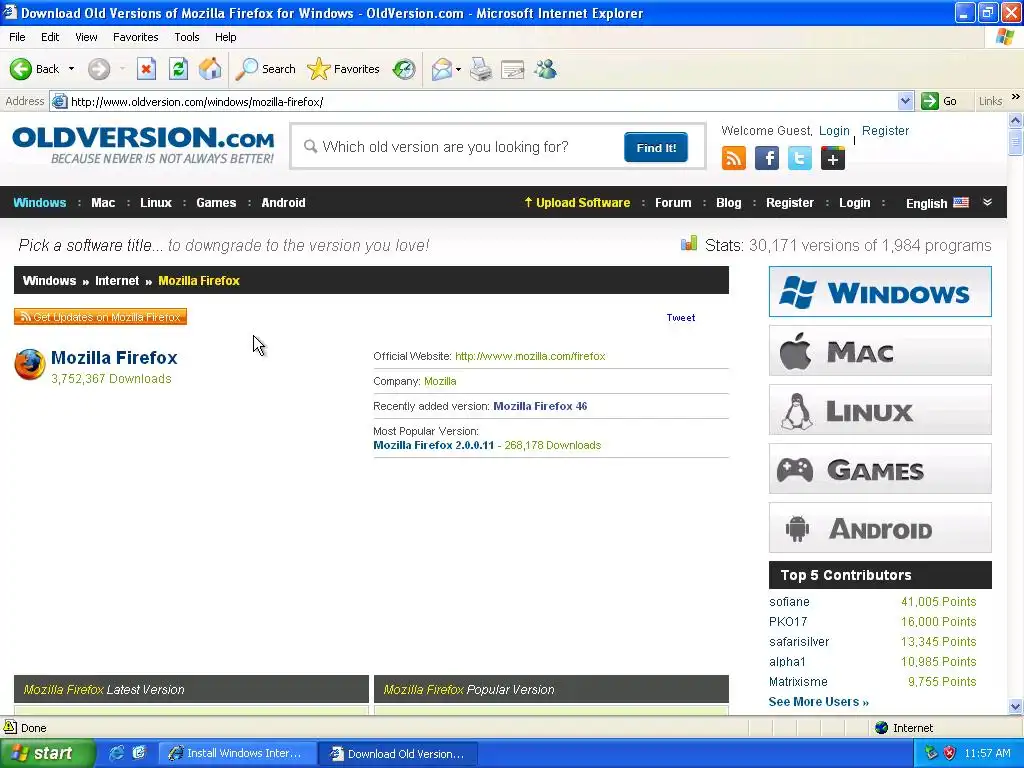Select Linux in site navigation bar
Screen dimensions: 1024x768
(x=156, y=202)
